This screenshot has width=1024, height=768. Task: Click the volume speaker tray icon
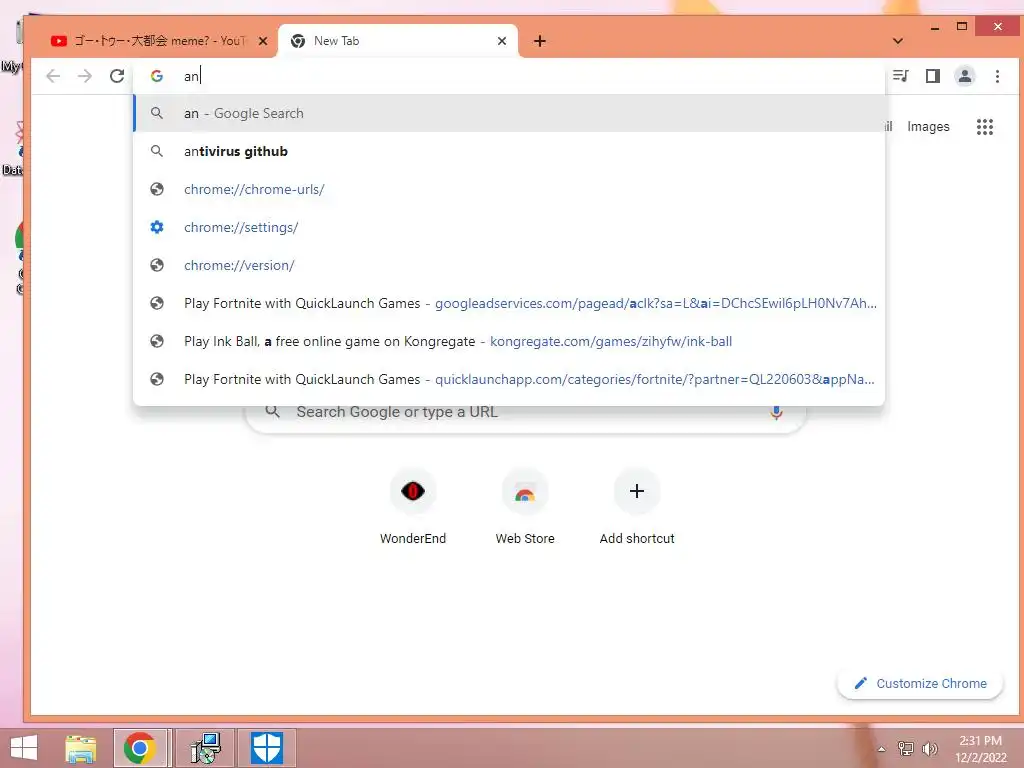click(929, 749)
